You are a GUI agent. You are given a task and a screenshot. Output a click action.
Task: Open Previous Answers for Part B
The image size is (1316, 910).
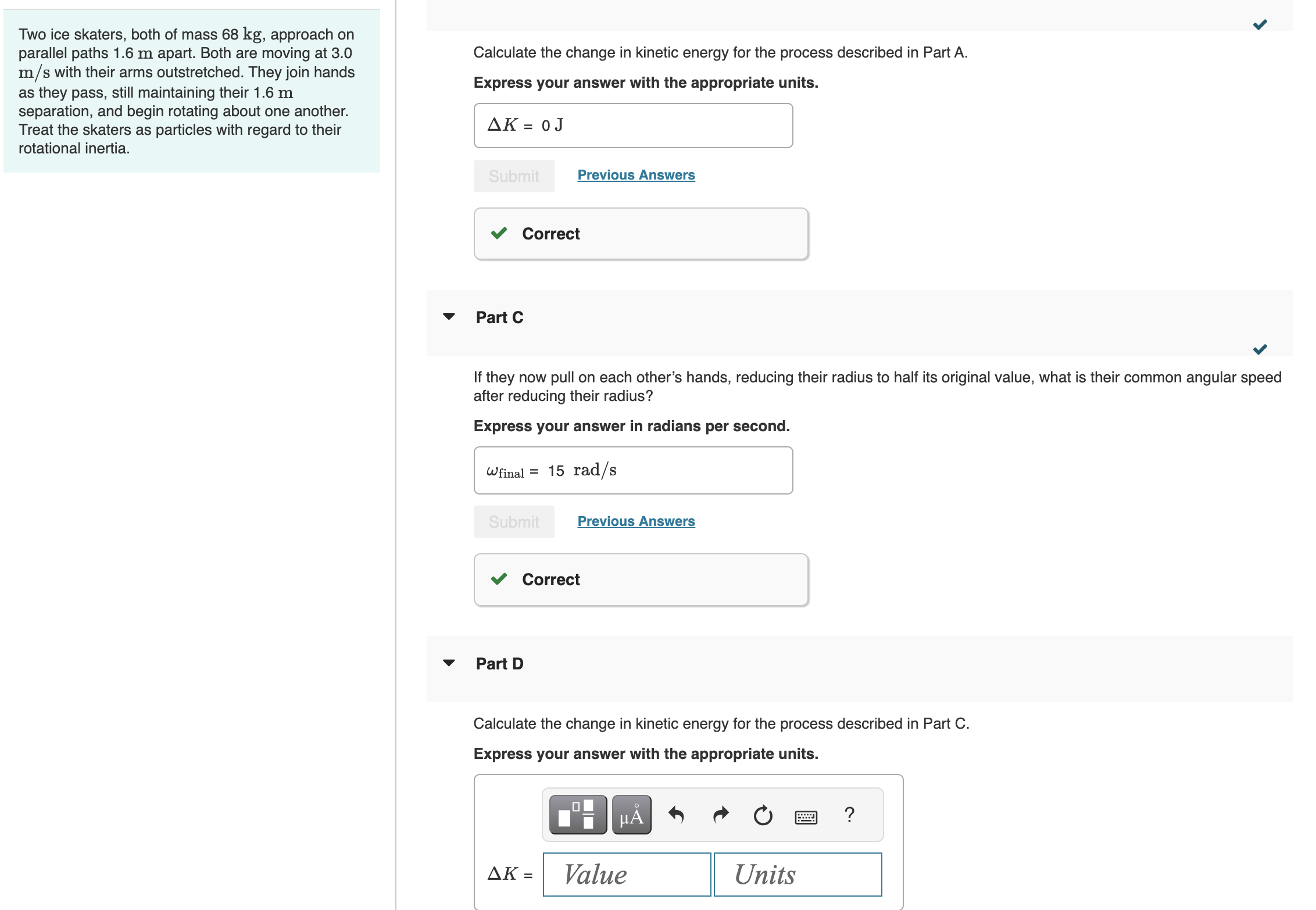pyautogui.click(x=635, y=174)
